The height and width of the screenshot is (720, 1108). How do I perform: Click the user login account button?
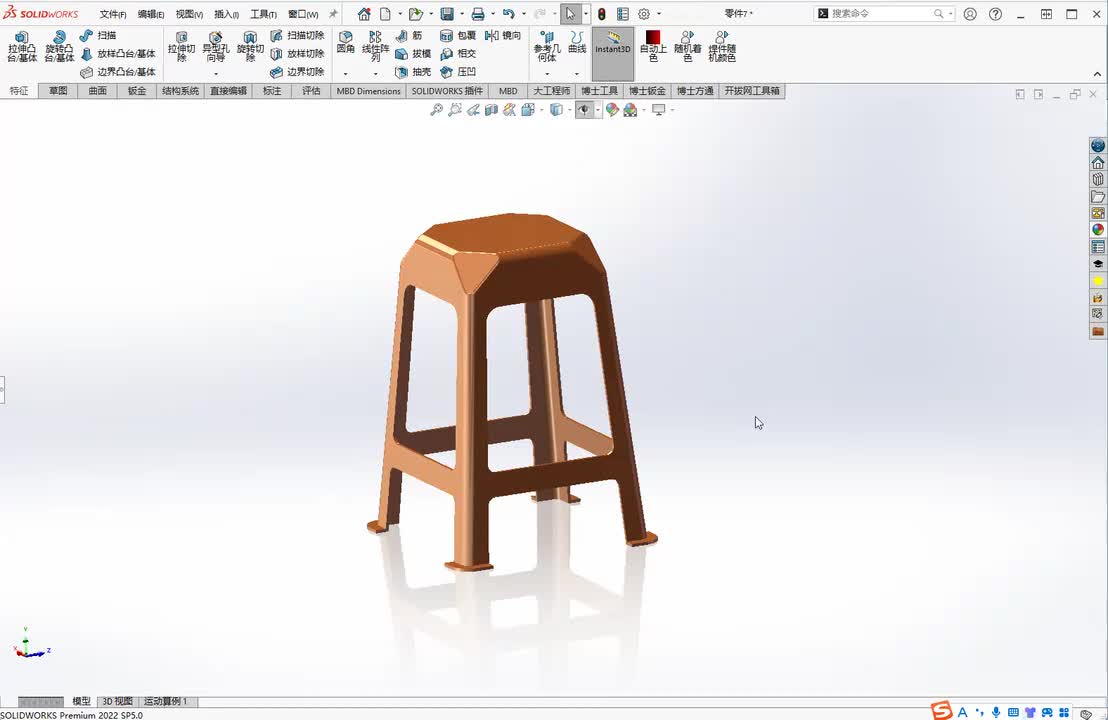pos(970,14)
